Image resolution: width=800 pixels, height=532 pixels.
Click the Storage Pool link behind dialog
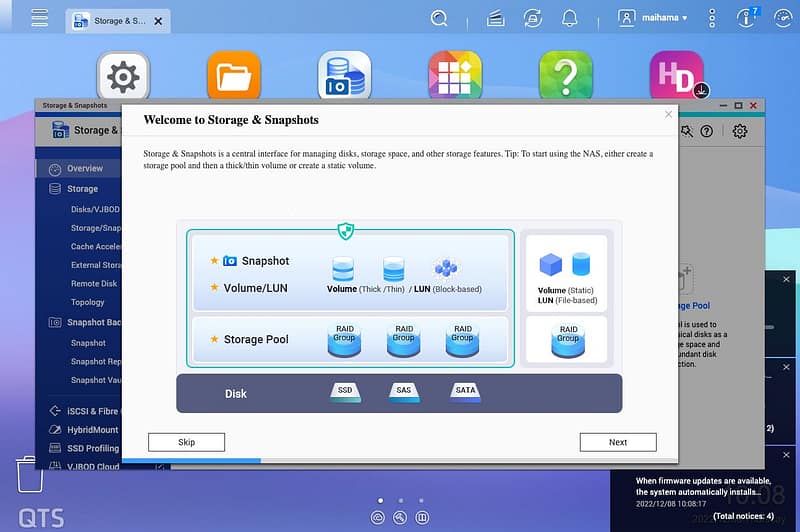[694, 306]
